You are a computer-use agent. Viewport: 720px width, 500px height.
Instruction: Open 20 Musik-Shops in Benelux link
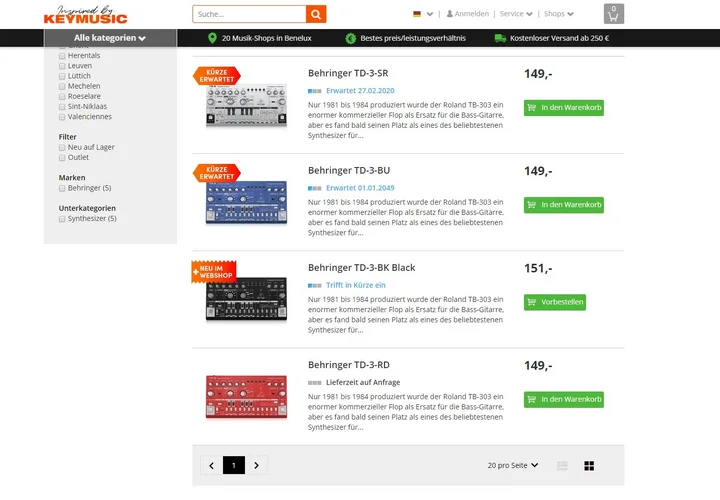pyautogui.click(x=267, y=38)
